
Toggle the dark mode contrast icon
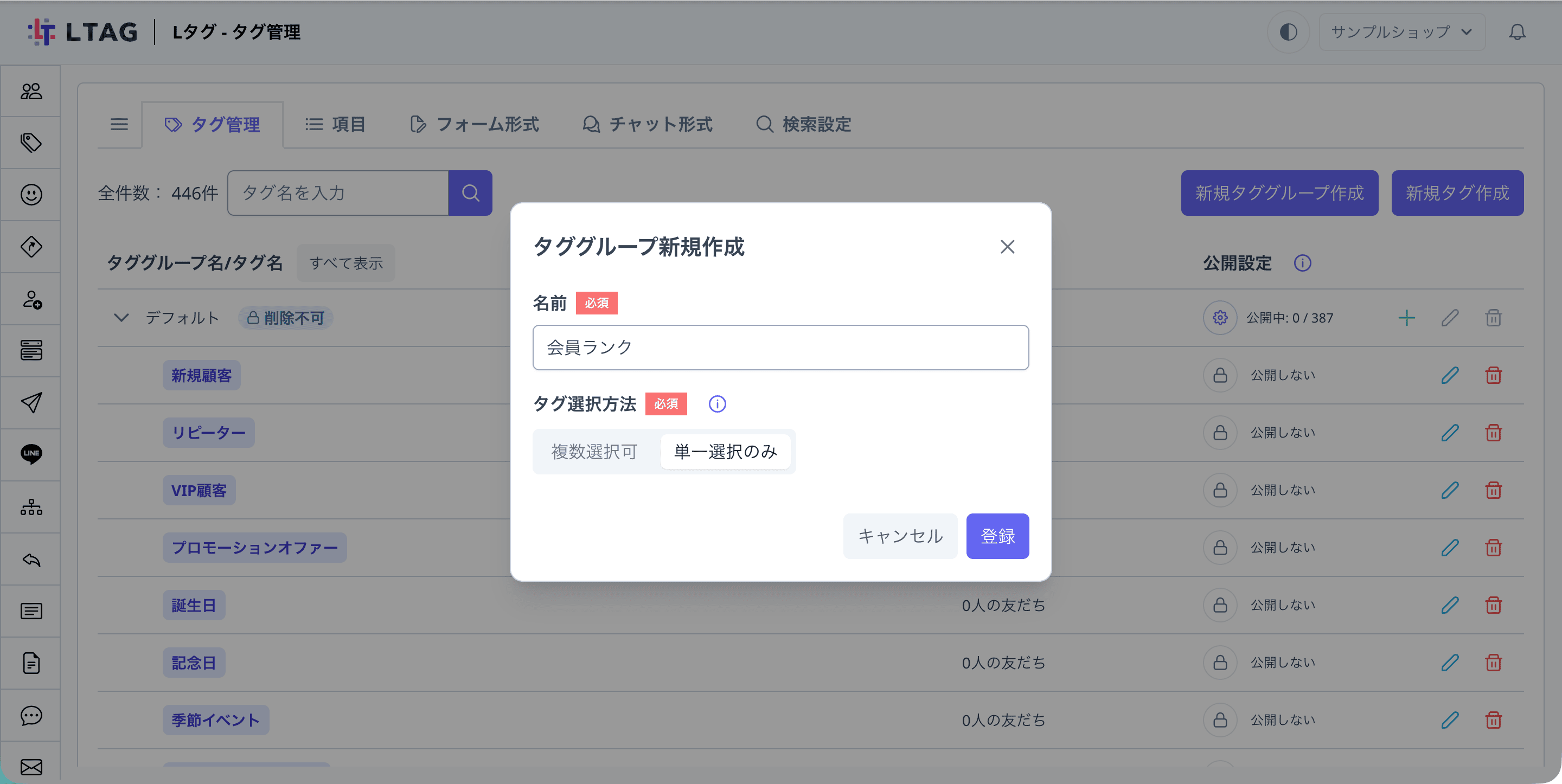[x=1288, y=32]
